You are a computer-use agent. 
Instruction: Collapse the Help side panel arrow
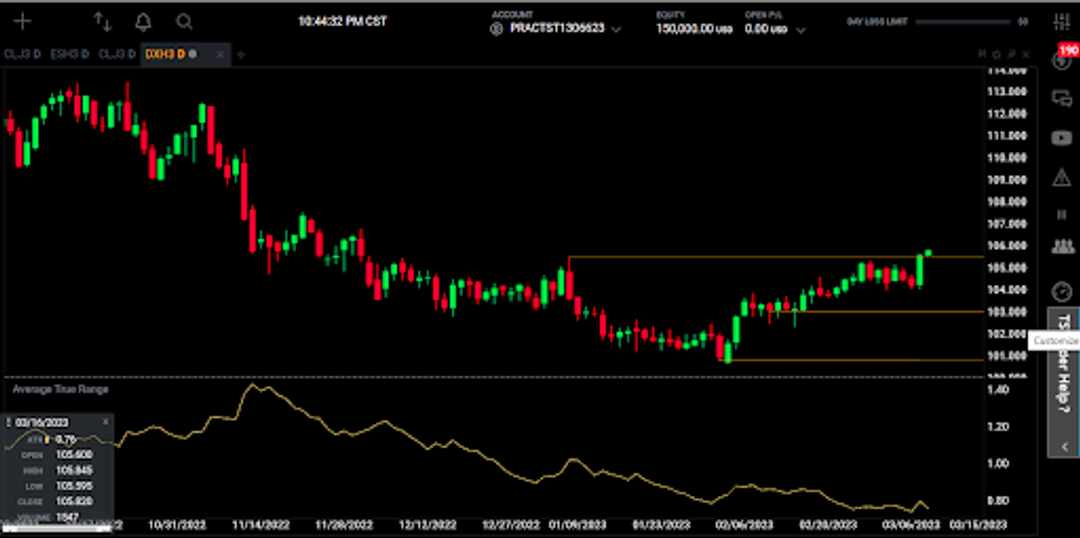(x=1064, y=446)
